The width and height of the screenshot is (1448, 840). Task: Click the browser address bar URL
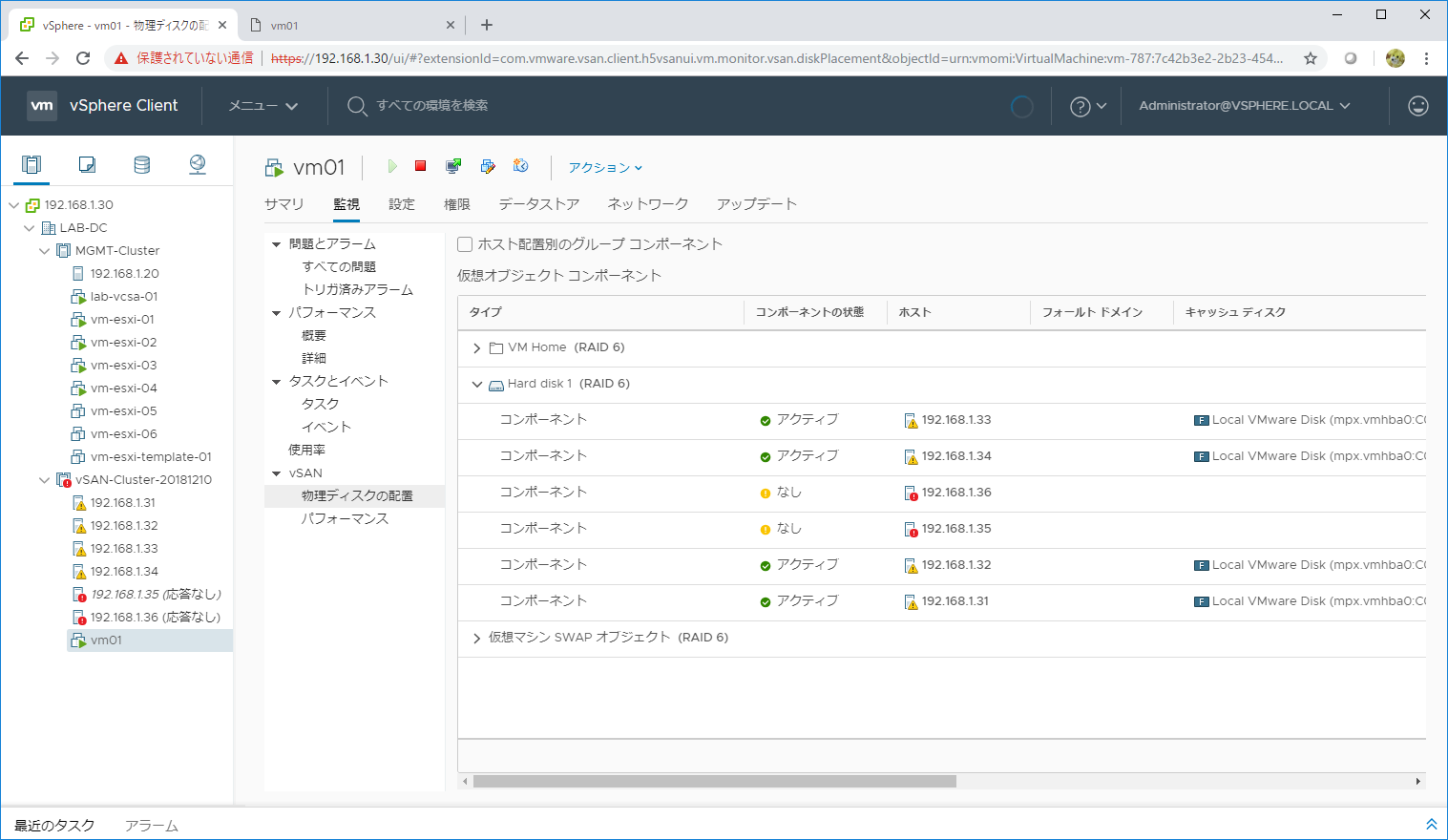(777, 58)
